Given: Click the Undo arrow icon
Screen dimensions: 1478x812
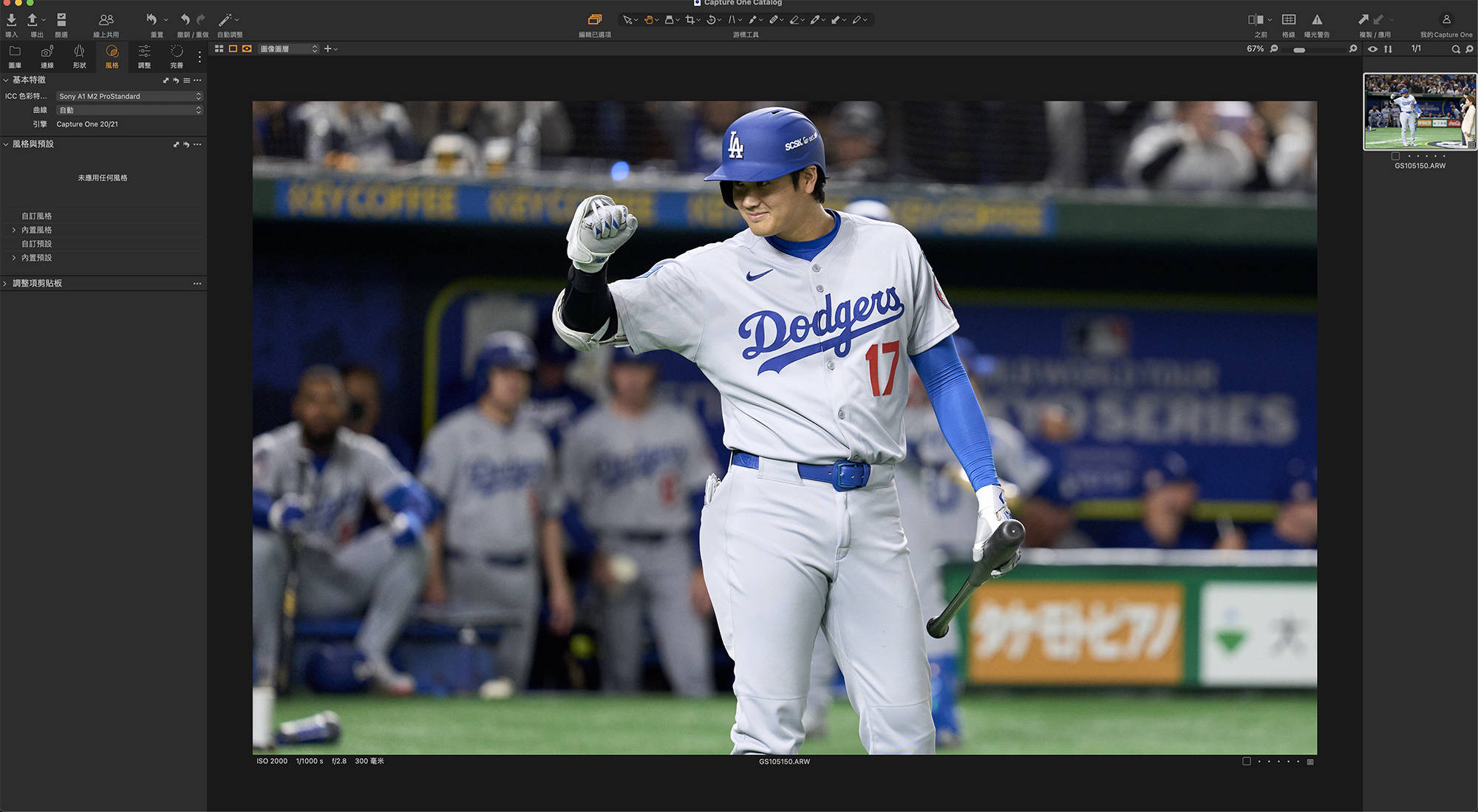Looking at the screenshot, I should (x=185, y=20).
